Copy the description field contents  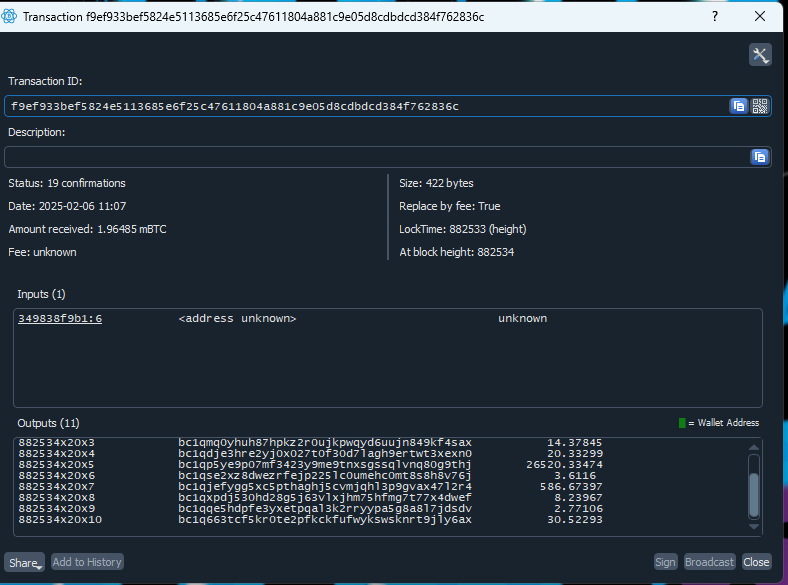(x=759, y=157)
